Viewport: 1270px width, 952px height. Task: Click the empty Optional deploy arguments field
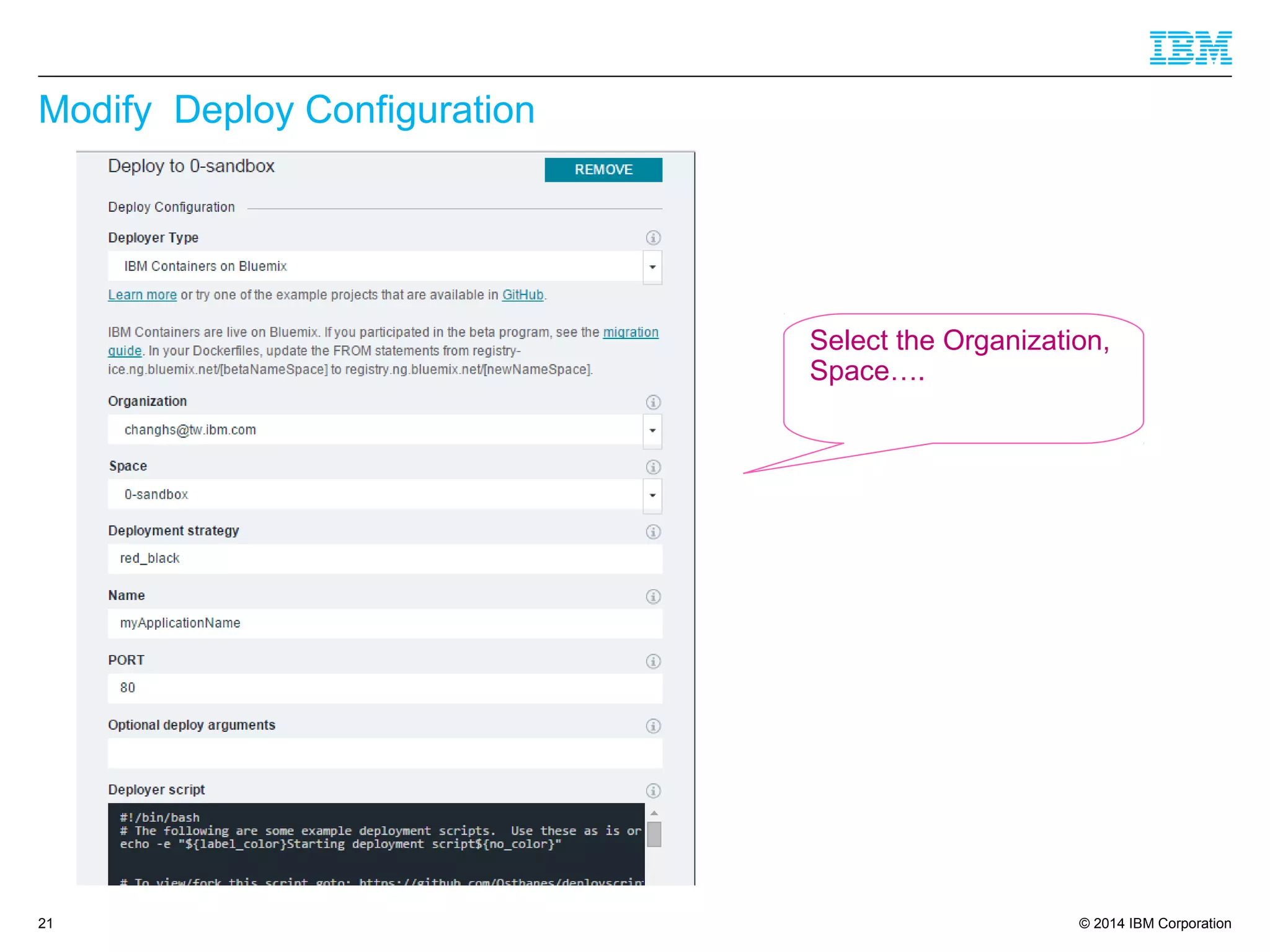[x=385, y=753]
